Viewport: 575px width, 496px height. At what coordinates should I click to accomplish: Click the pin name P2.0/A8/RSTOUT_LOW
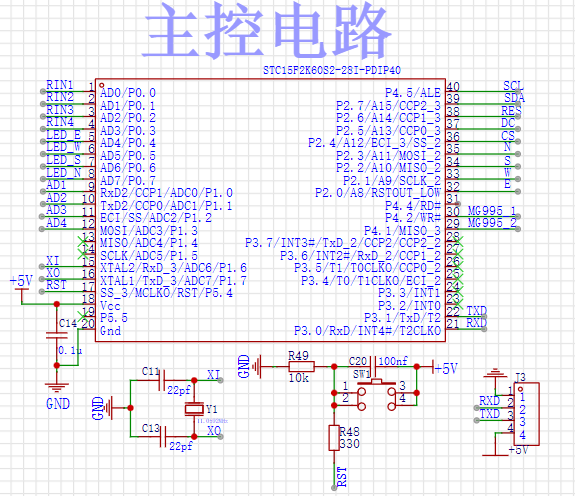pyautogui.click(x=378, y=192)
